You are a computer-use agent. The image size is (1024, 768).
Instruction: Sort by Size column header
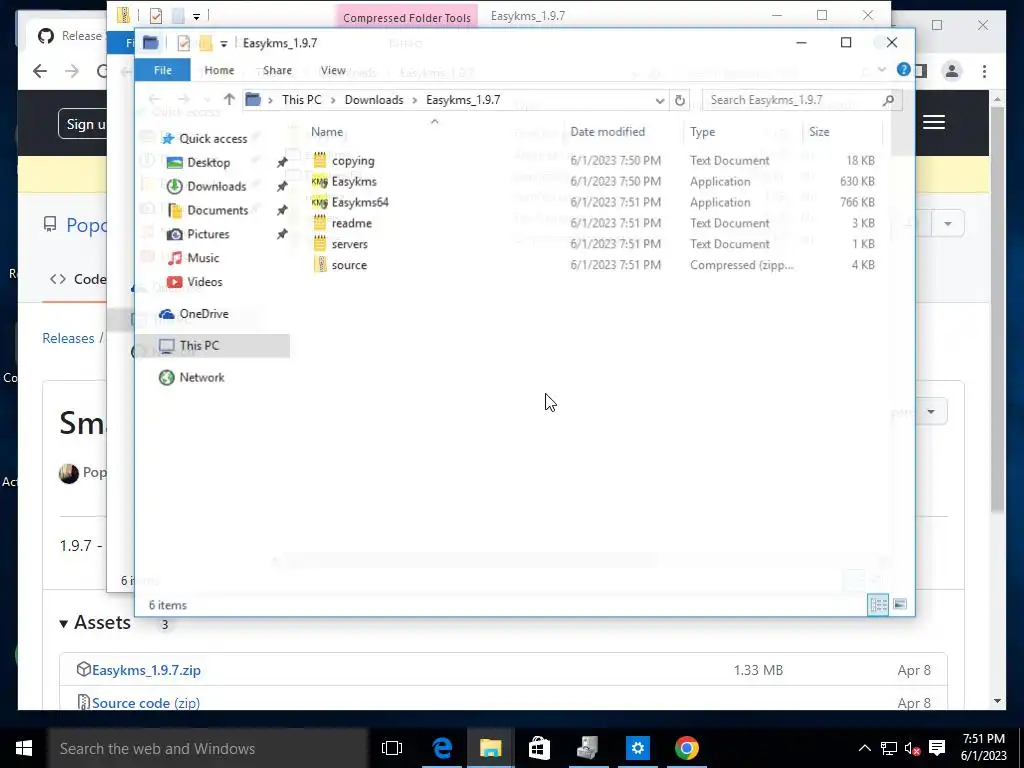(x=819, y=131)
